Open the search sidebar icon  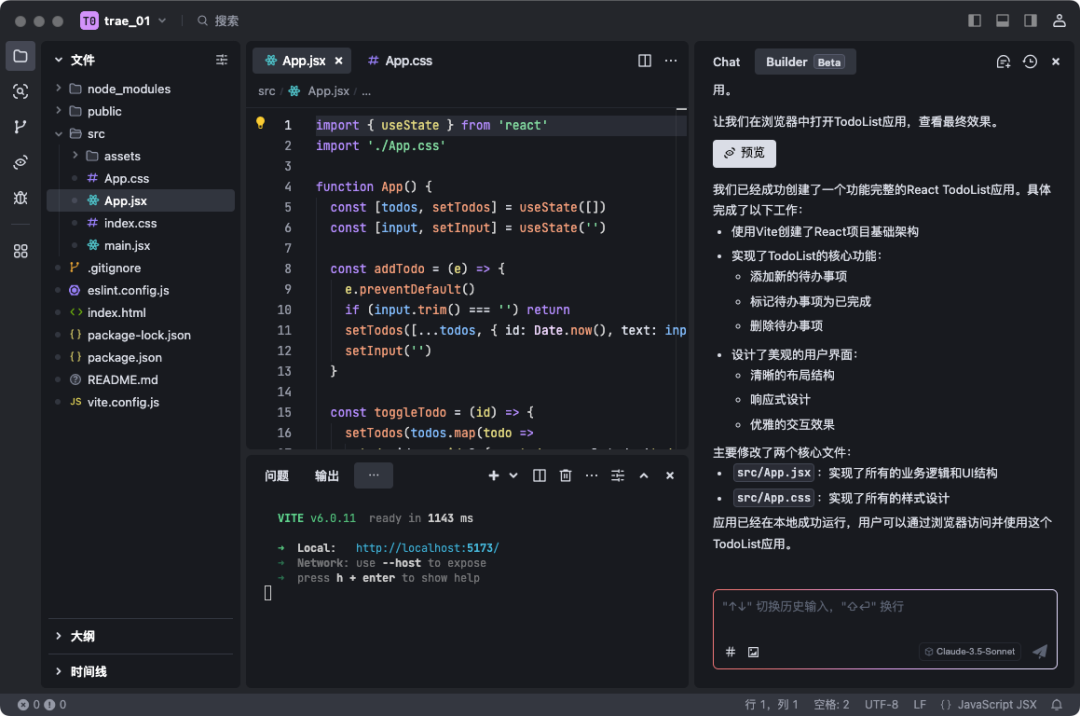click(21, 91)
